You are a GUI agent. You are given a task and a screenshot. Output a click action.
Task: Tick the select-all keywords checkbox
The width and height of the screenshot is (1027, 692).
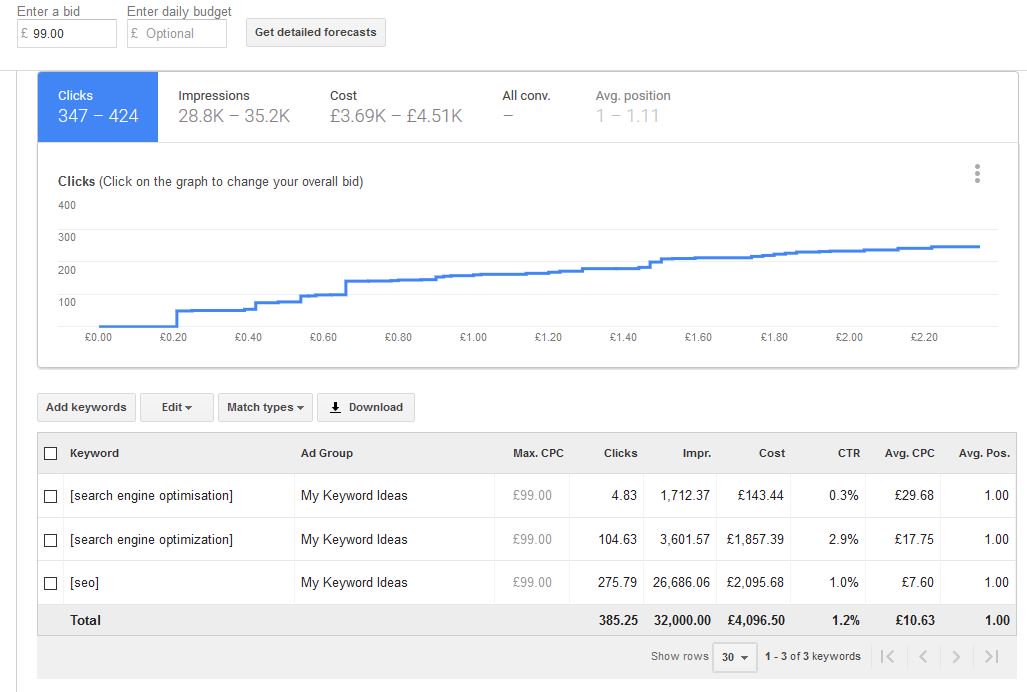tap(50, 453)
